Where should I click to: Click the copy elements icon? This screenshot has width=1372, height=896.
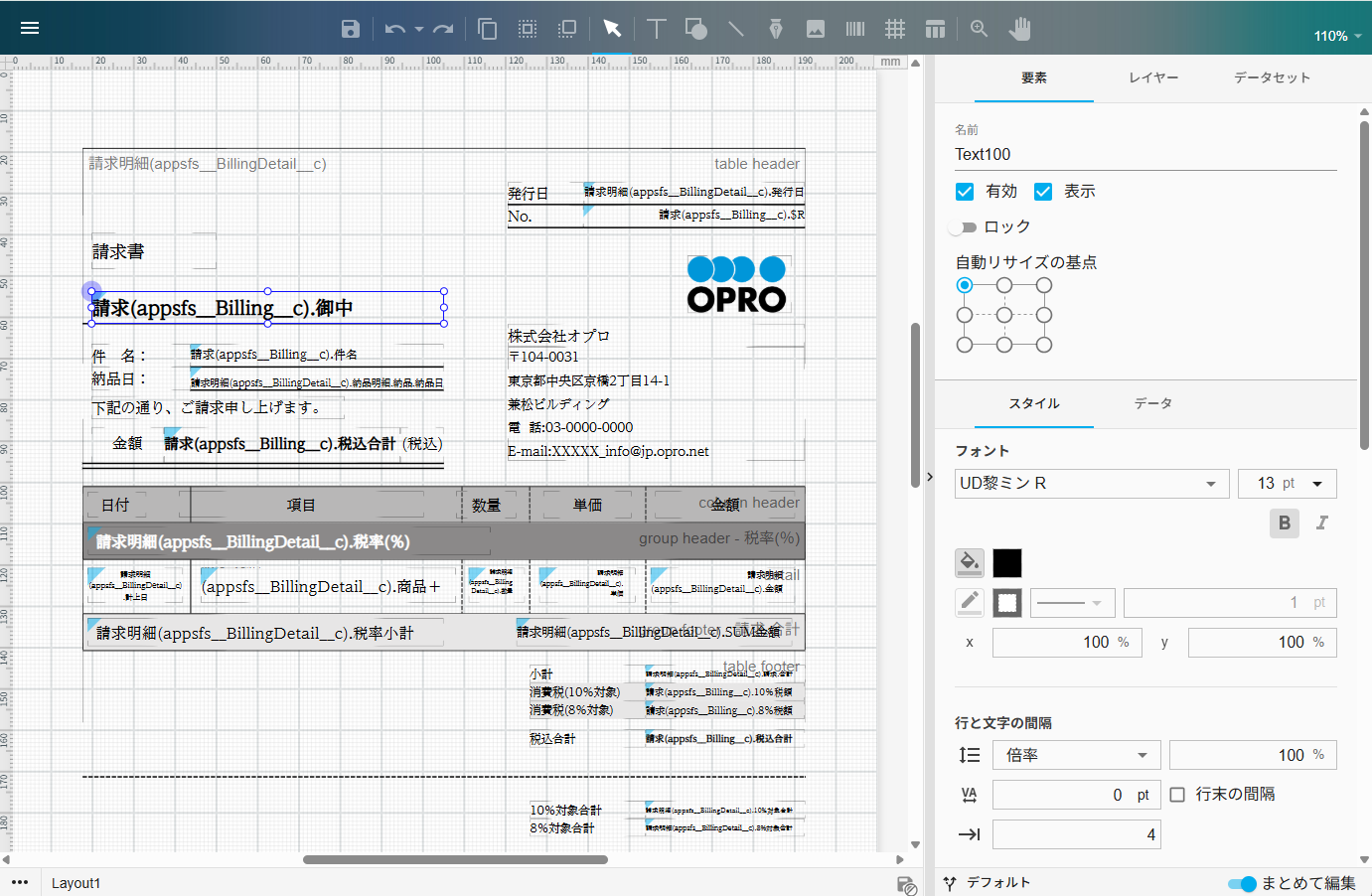pyautogui.click(x=487, y=29)
